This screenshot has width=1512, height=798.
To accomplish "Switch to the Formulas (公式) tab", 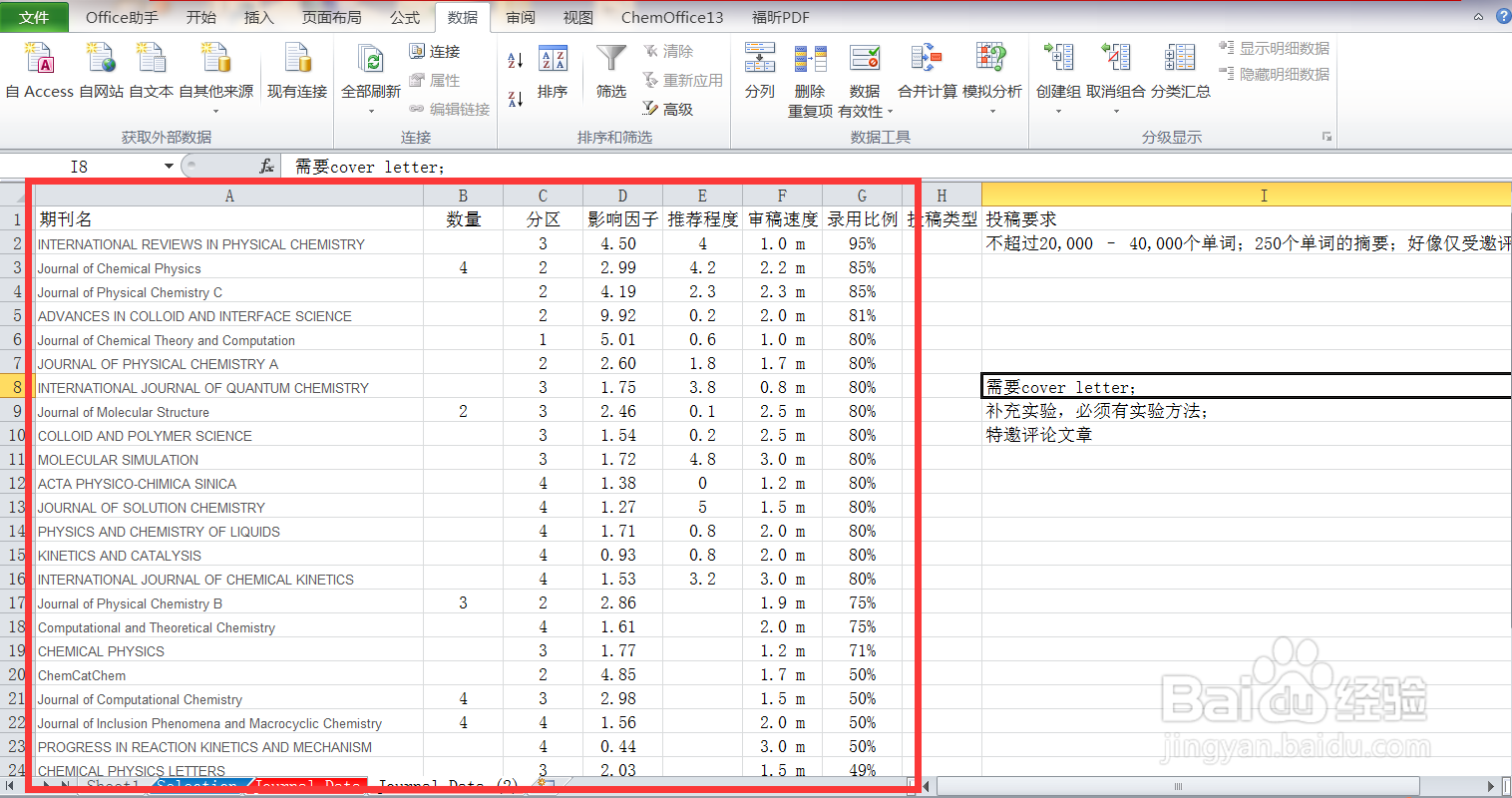I will point(405,17).
